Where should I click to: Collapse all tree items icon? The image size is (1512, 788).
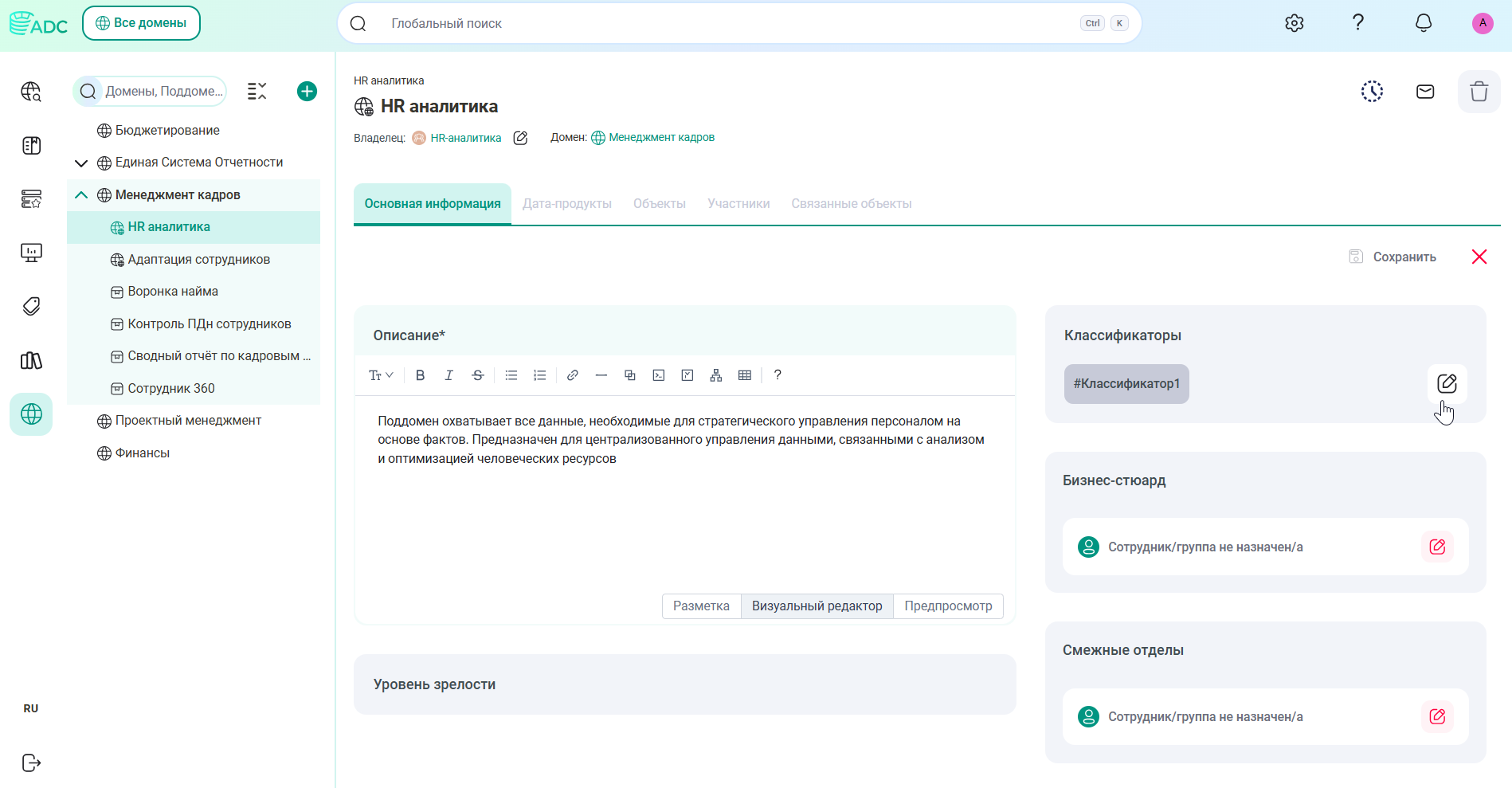(x=257, y=92)
